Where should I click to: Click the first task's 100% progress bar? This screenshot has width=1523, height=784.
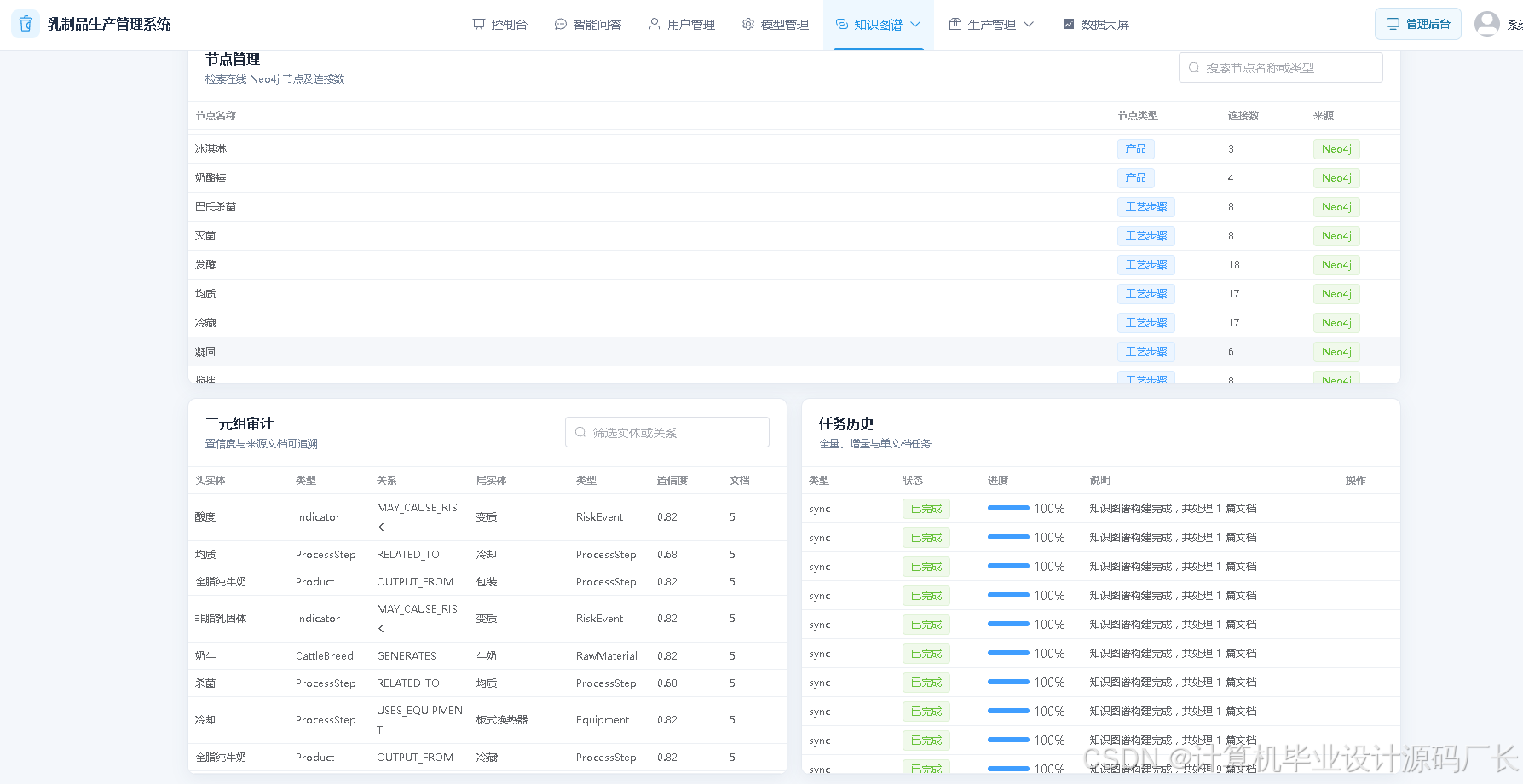[x=1008, y=508]
